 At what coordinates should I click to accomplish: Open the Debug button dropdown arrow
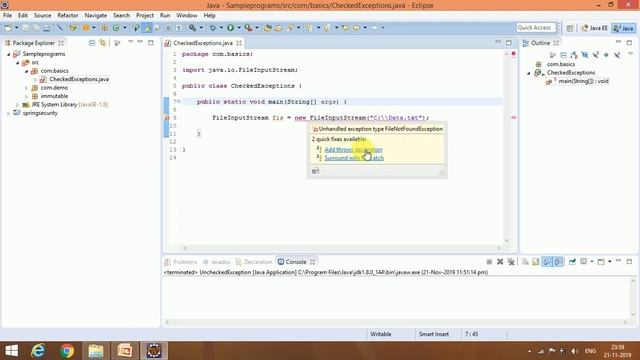(221, 28)
